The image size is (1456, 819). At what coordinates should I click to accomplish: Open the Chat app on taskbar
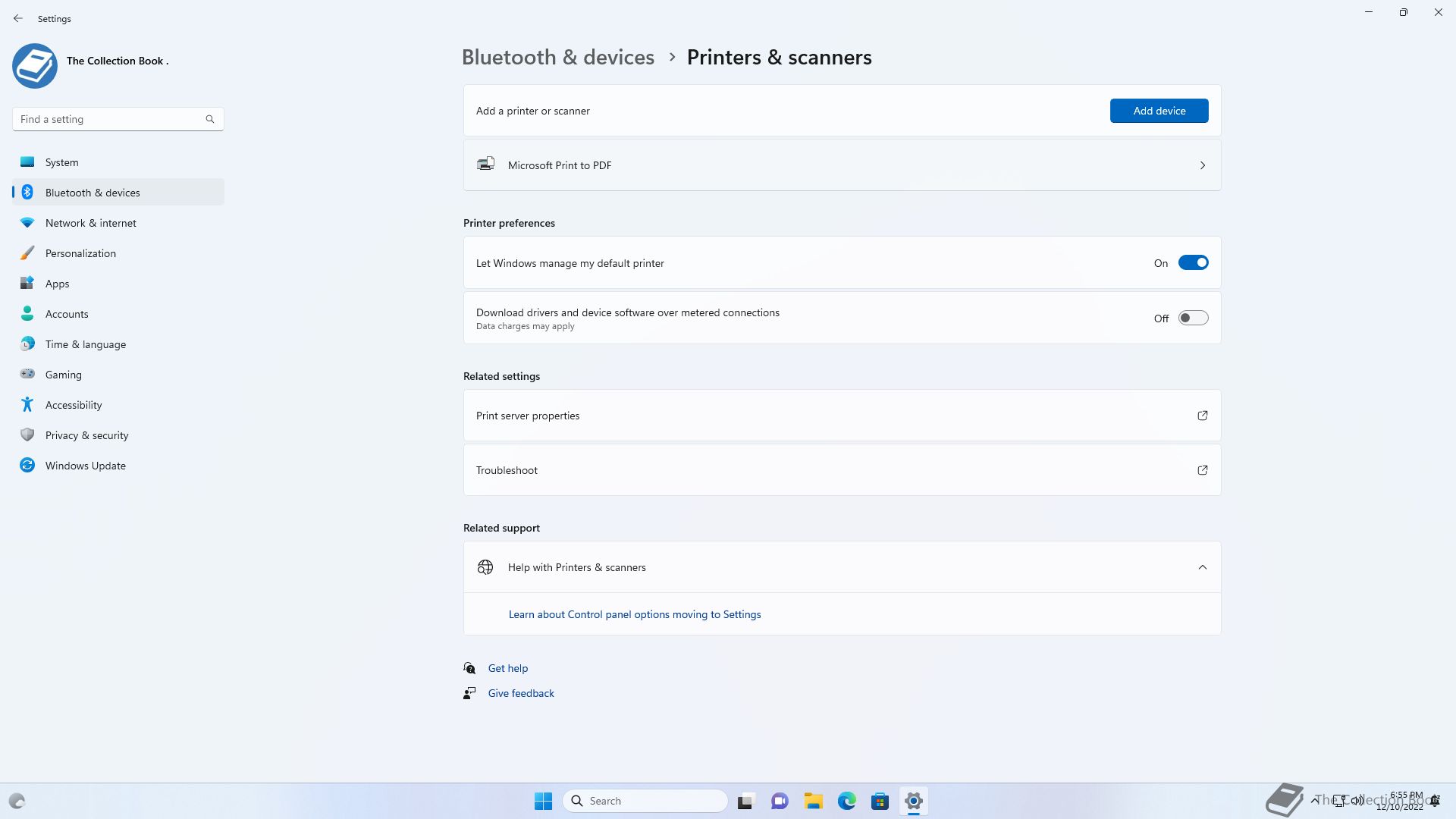(780, 801)
